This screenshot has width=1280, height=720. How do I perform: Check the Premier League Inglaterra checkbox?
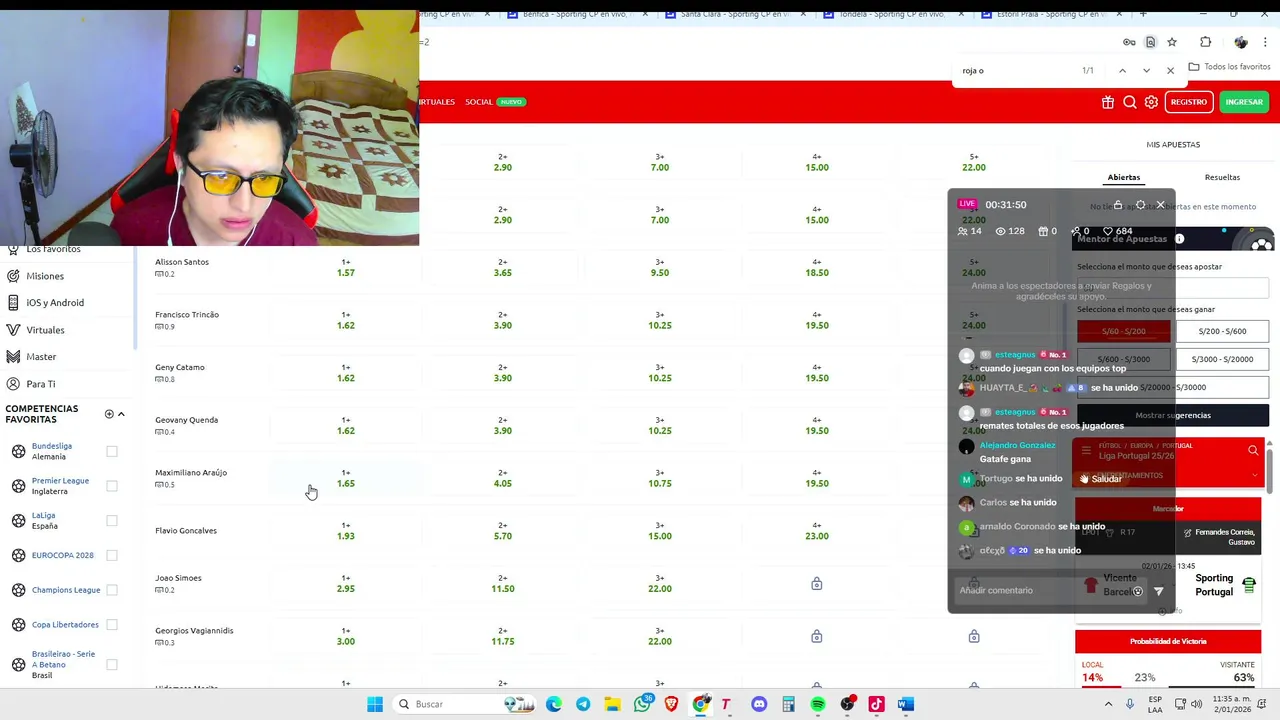click(x=112, y=486)
